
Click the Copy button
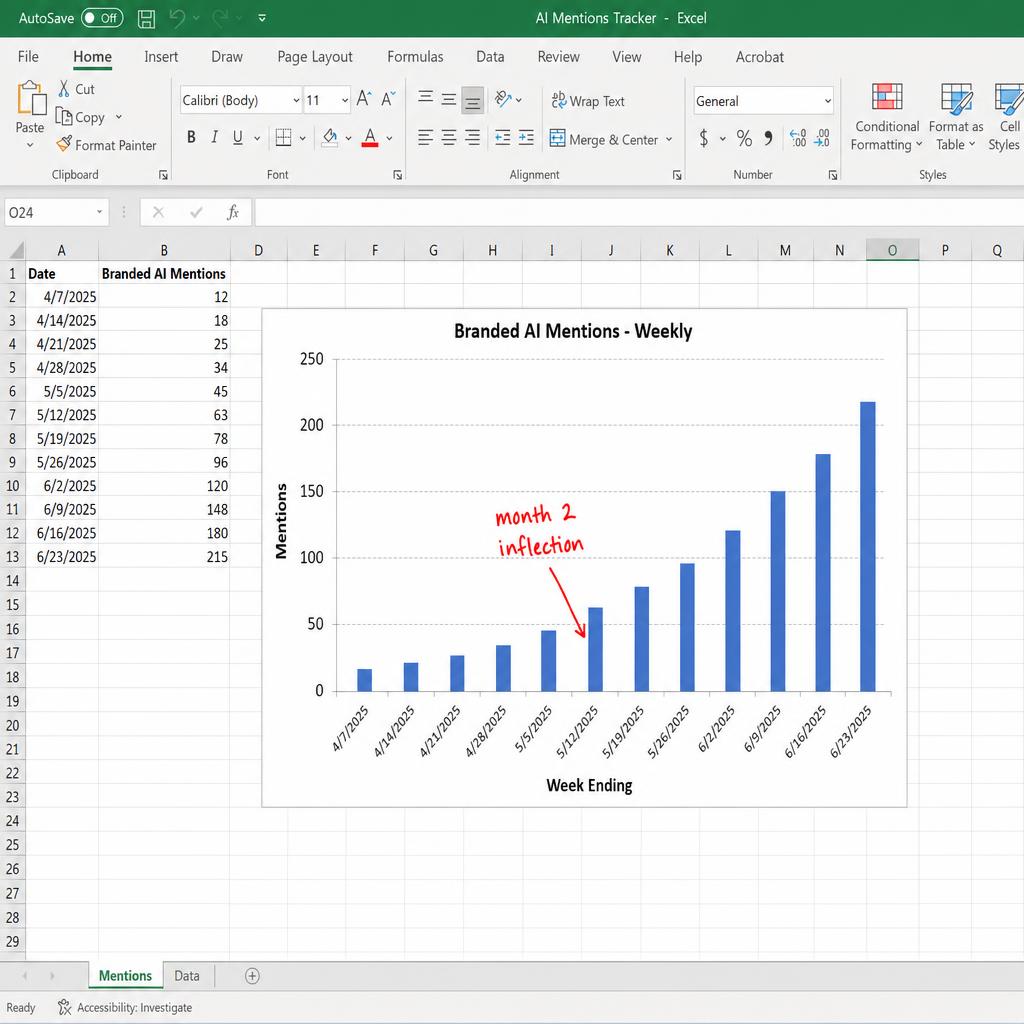tap(80, 117)
